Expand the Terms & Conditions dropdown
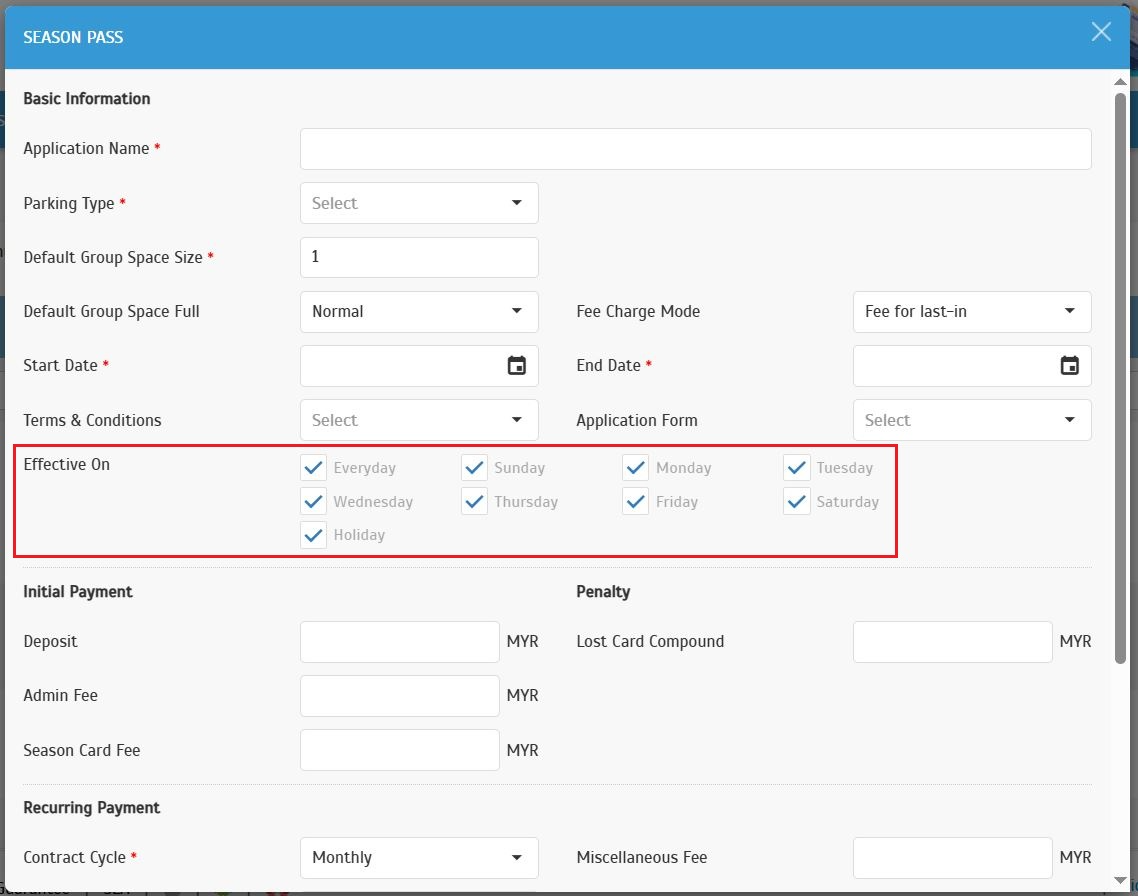This screenshot has height=896, width=1138. pos(419,420)
